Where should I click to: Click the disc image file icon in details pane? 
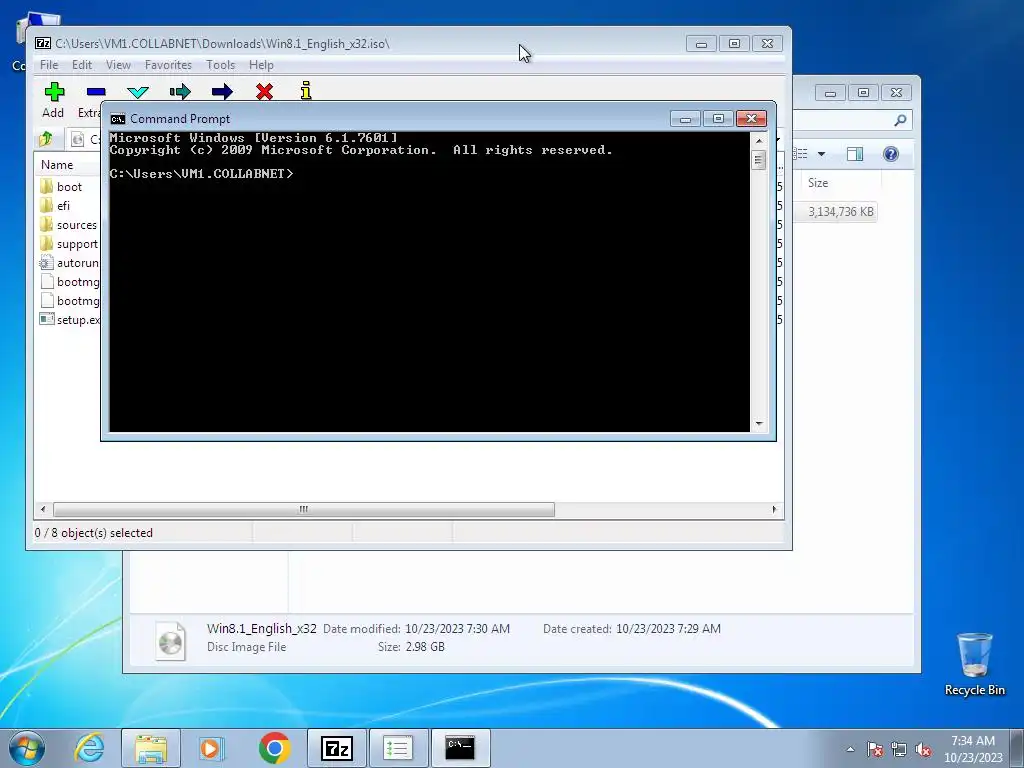[x=170, y=640]
